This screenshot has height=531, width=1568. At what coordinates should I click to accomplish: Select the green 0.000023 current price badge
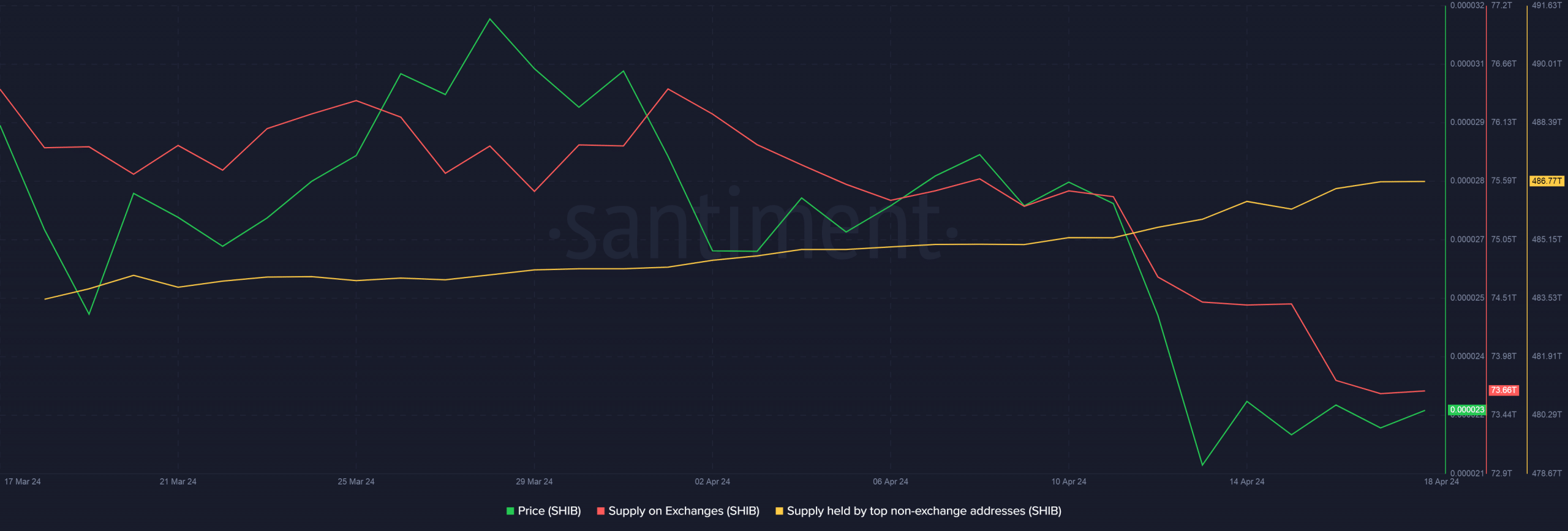point(1467,410)
